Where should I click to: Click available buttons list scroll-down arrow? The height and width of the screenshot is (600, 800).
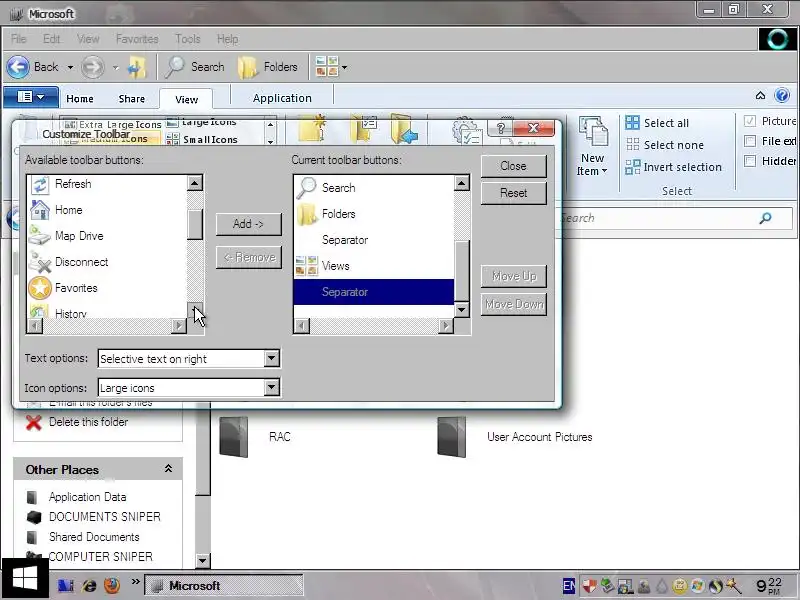(x=195, y=309)
